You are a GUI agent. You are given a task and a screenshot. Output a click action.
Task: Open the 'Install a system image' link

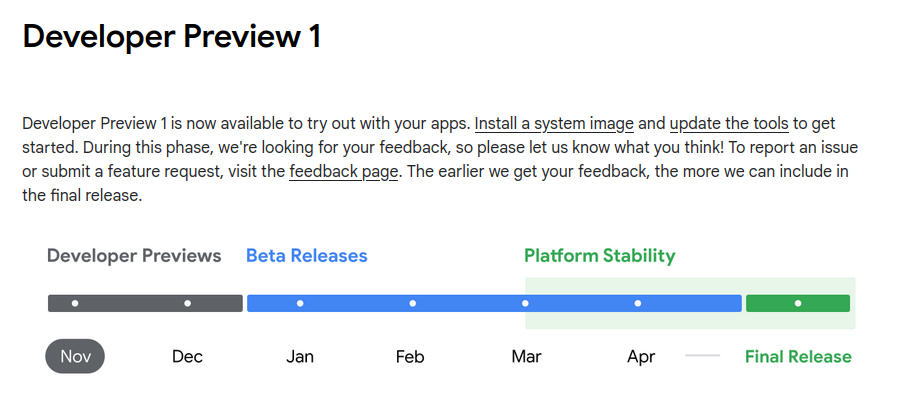554,124
